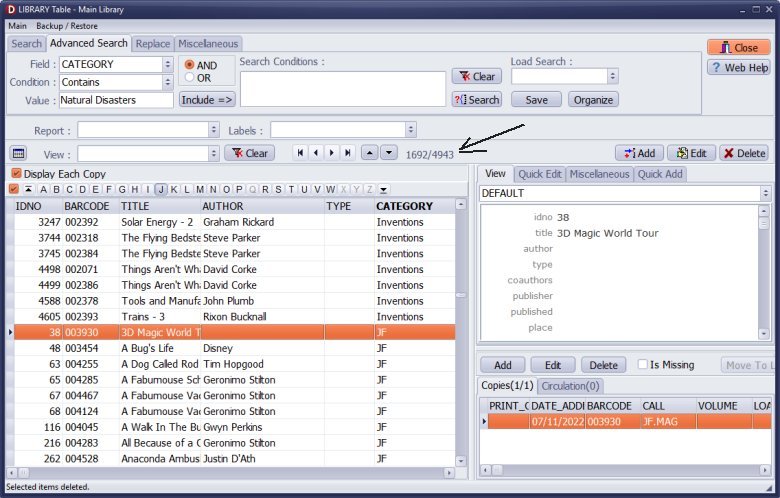780x498 pixels.
Task: Go to first record navigation arrow
Action: (300, 153)
